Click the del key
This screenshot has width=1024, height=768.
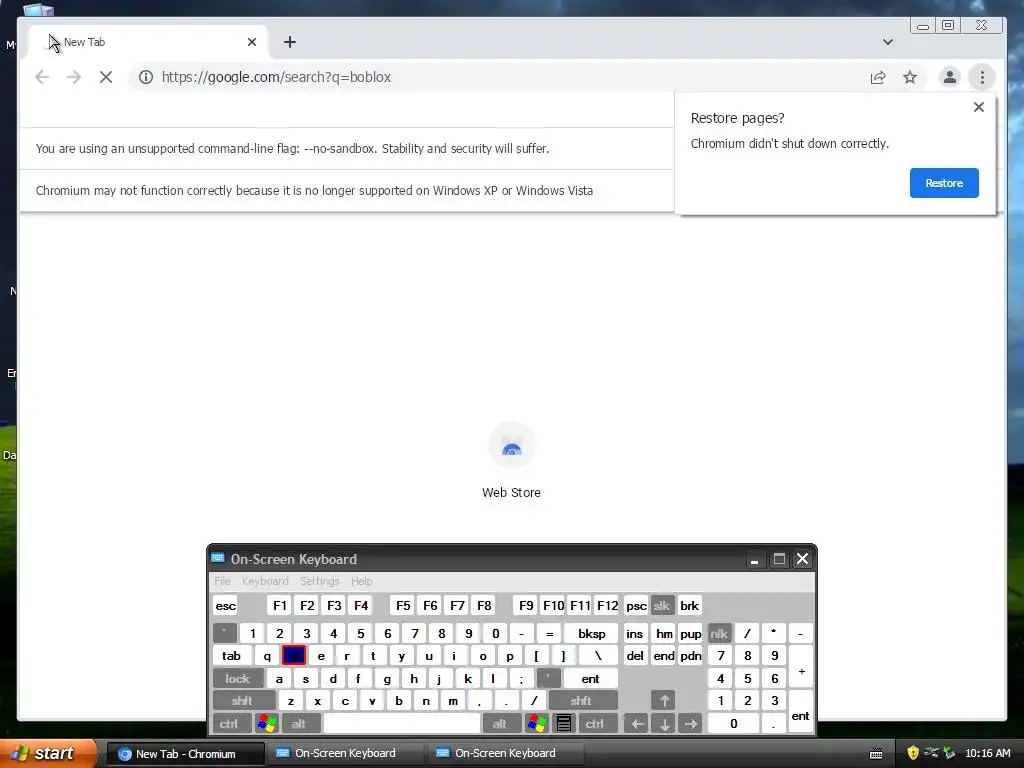(x=635, y=656)
